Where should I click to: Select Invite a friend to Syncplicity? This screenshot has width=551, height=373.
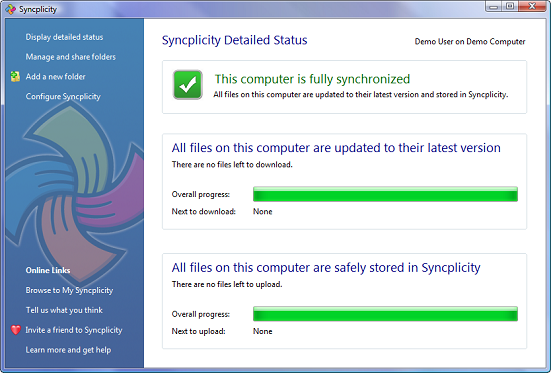(74, 330)
